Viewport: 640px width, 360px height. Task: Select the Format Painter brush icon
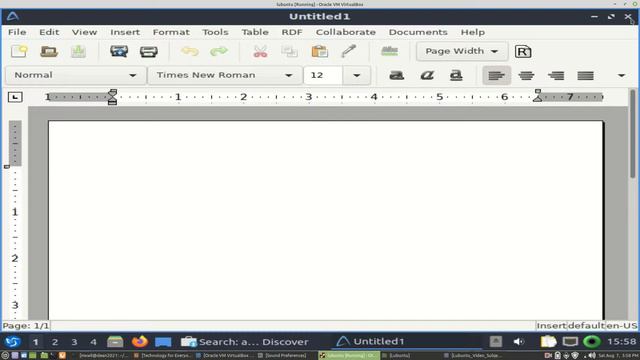[x=349, y=51]
